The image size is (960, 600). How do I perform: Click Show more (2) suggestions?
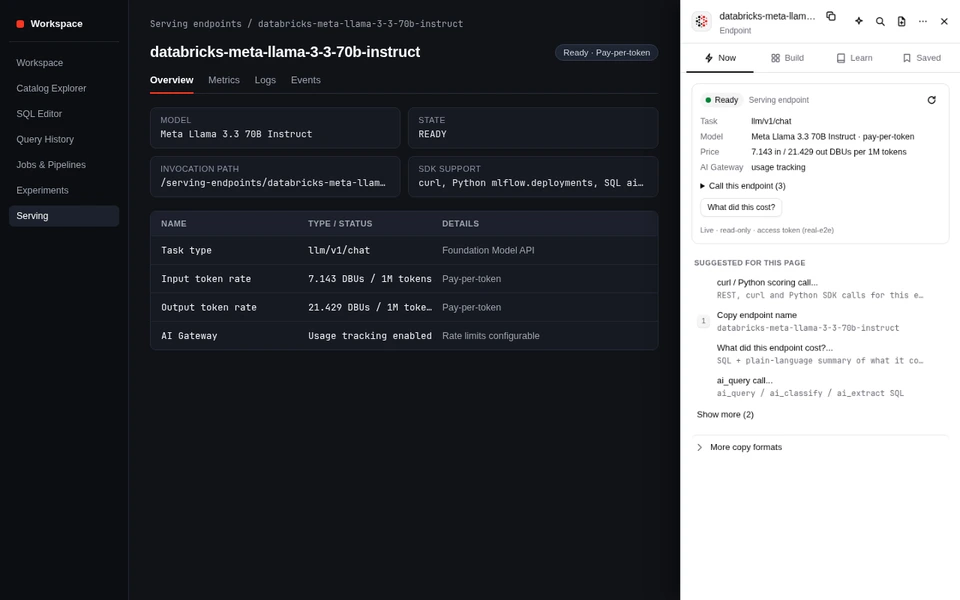click(x=725, y=414)
